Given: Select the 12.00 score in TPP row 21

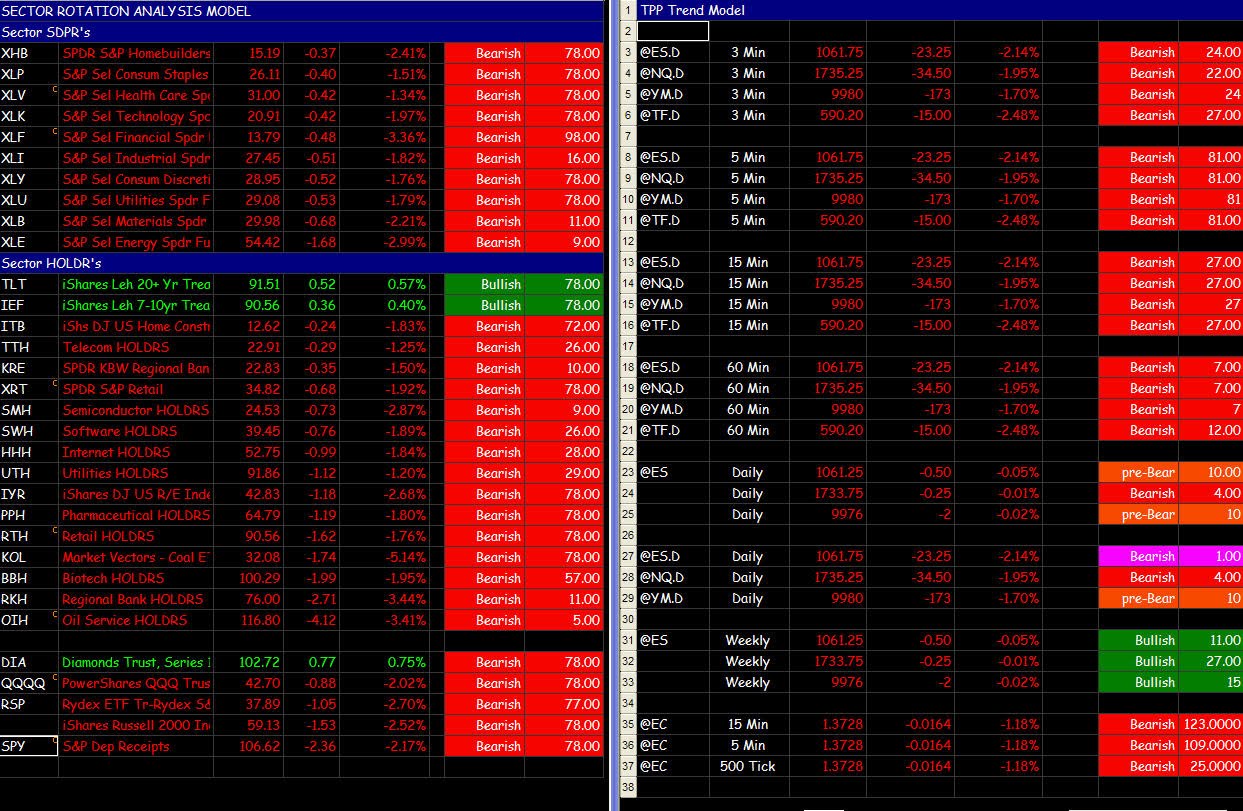Looking at the screenshot, I should click(x=1211, y=430).
